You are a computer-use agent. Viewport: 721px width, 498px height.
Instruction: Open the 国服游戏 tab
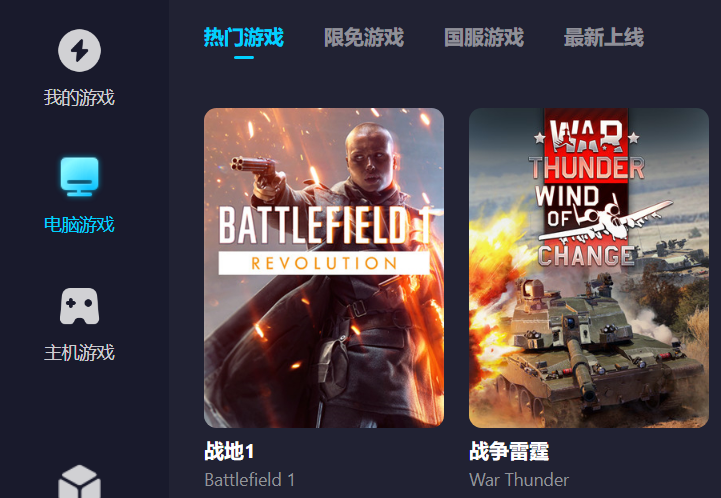point(484,37)
